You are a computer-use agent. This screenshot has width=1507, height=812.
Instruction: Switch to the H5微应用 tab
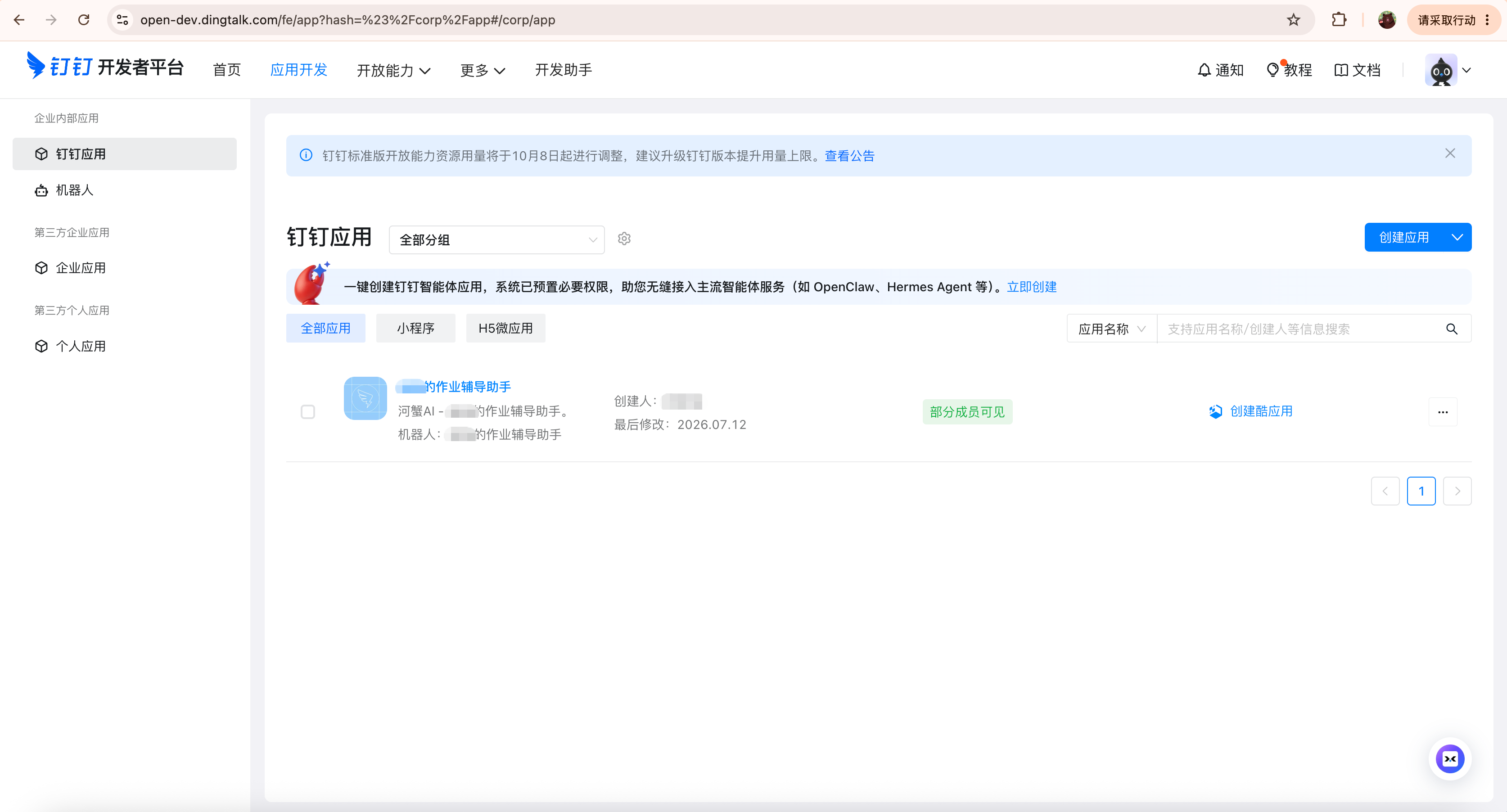click(x=505, y=328)
